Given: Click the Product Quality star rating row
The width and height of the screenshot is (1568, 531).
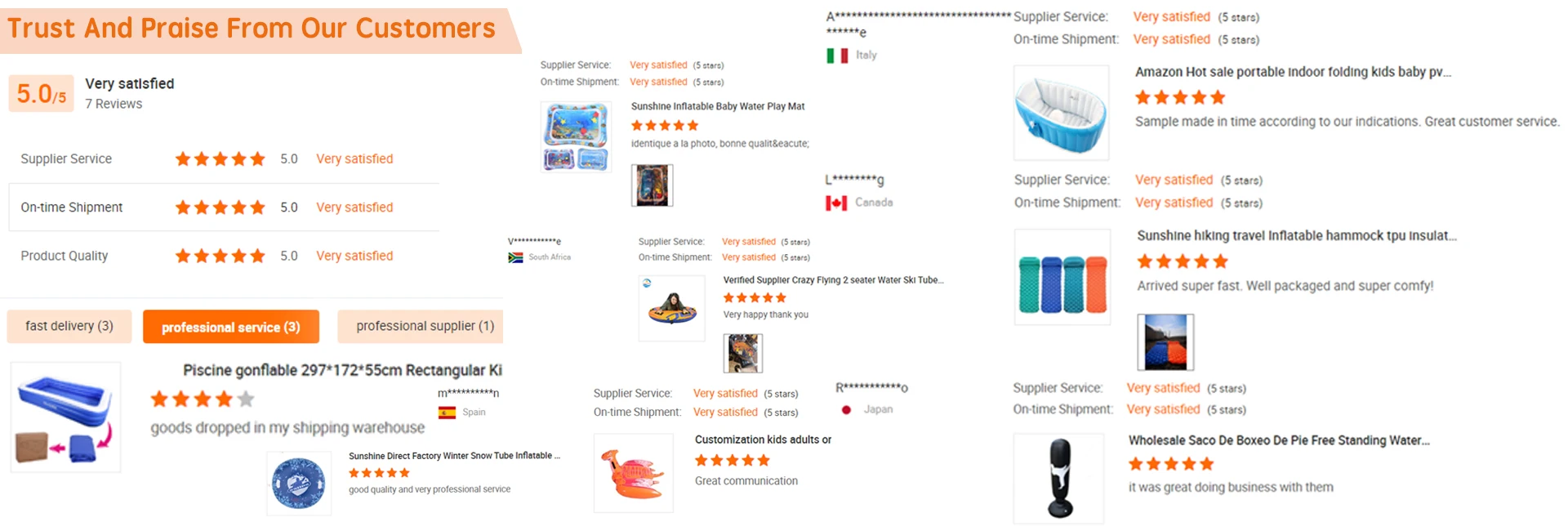Looking at the screenshot, I should tap(224, 256).
